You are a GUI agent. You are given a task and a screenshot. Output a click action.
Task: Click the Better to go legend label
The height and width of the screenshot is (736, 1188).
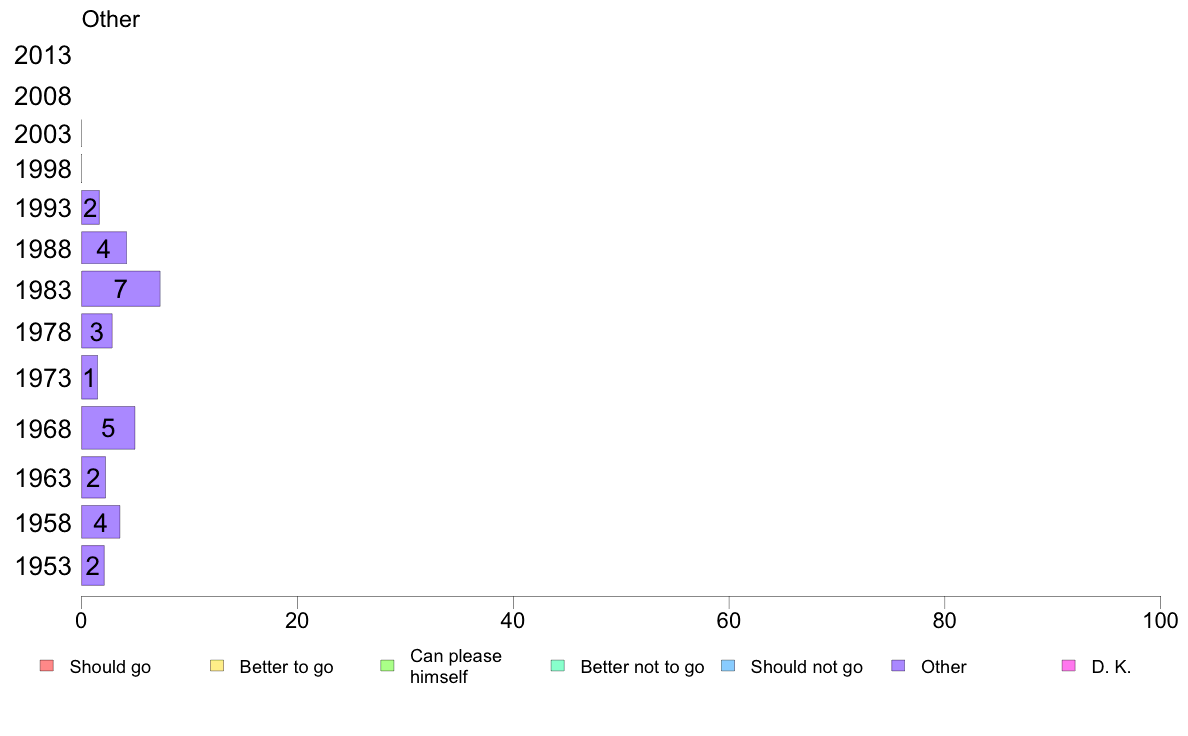pos(286,667)
